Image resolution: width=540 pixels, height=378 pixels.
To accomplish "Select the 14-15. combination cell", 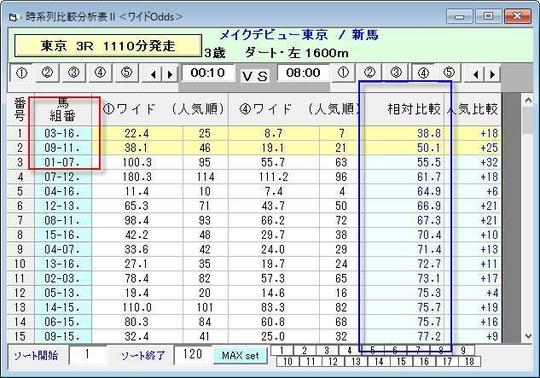I will tap(63, 307).
